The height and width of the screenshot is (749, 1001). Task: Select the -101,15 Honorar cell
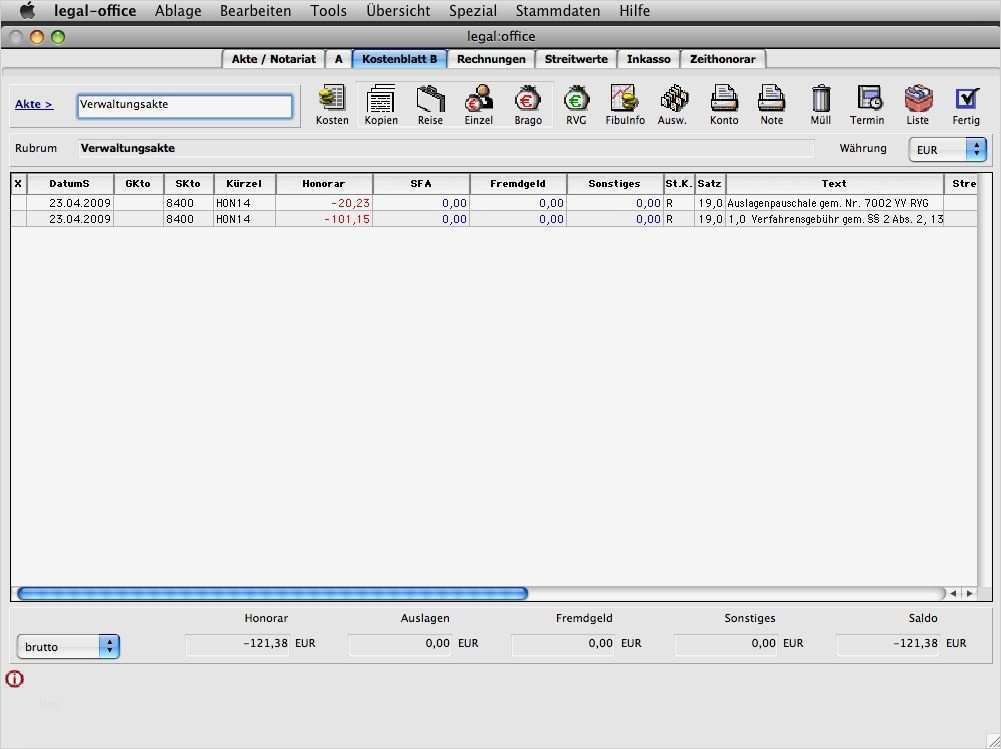point(324,219)
